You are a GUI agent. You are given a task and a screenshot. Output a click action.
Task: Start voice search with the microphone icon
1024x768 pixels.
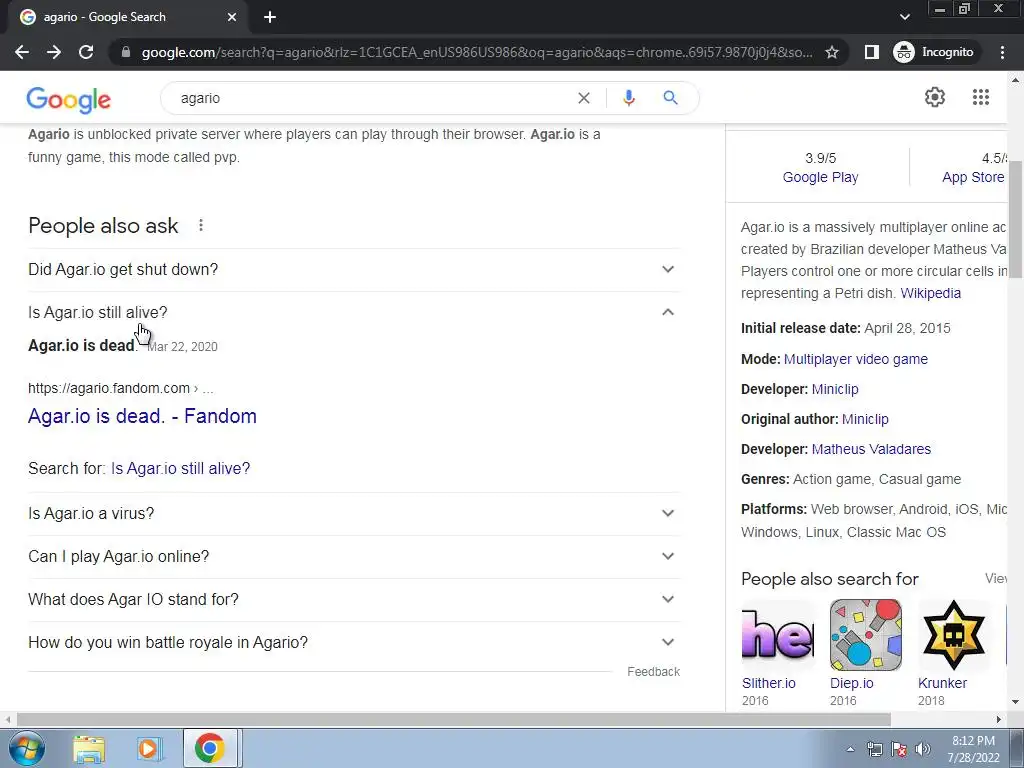[628, 98]
